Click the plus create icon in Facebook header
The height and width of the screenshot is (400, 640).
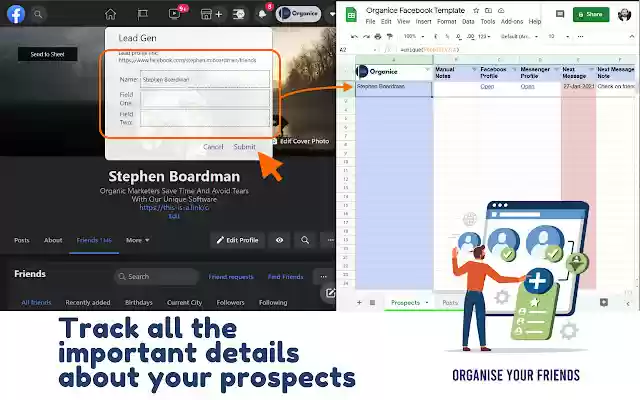219,15
